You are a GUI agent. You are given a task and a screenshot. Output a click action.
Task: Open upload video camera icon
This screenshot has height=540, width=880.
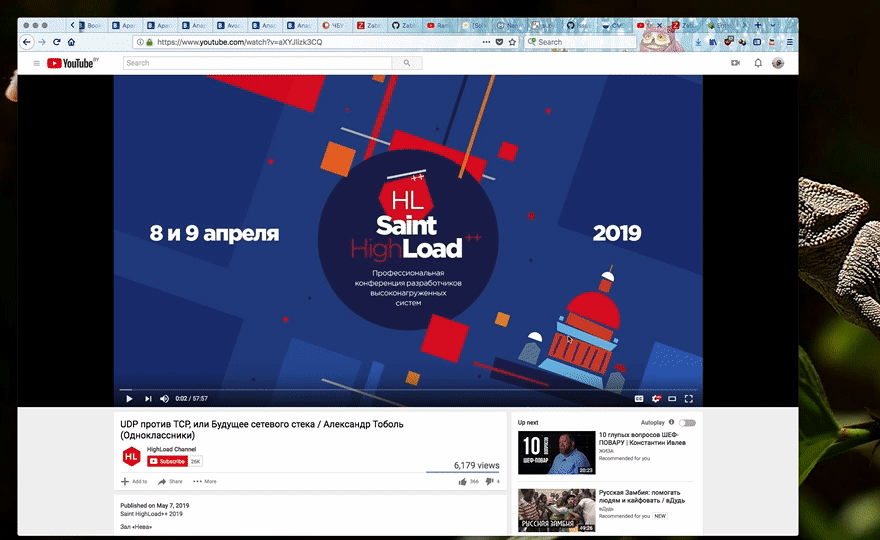click(735, 63)
